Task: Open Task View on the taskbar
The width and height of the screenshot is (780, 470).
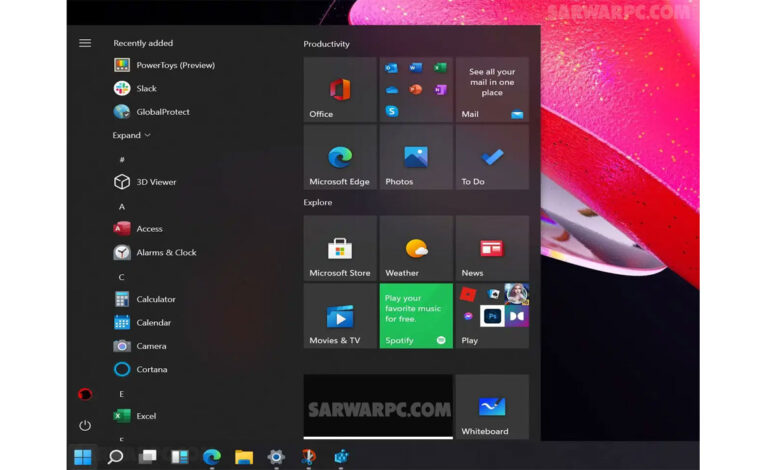Action: (147, 457)
